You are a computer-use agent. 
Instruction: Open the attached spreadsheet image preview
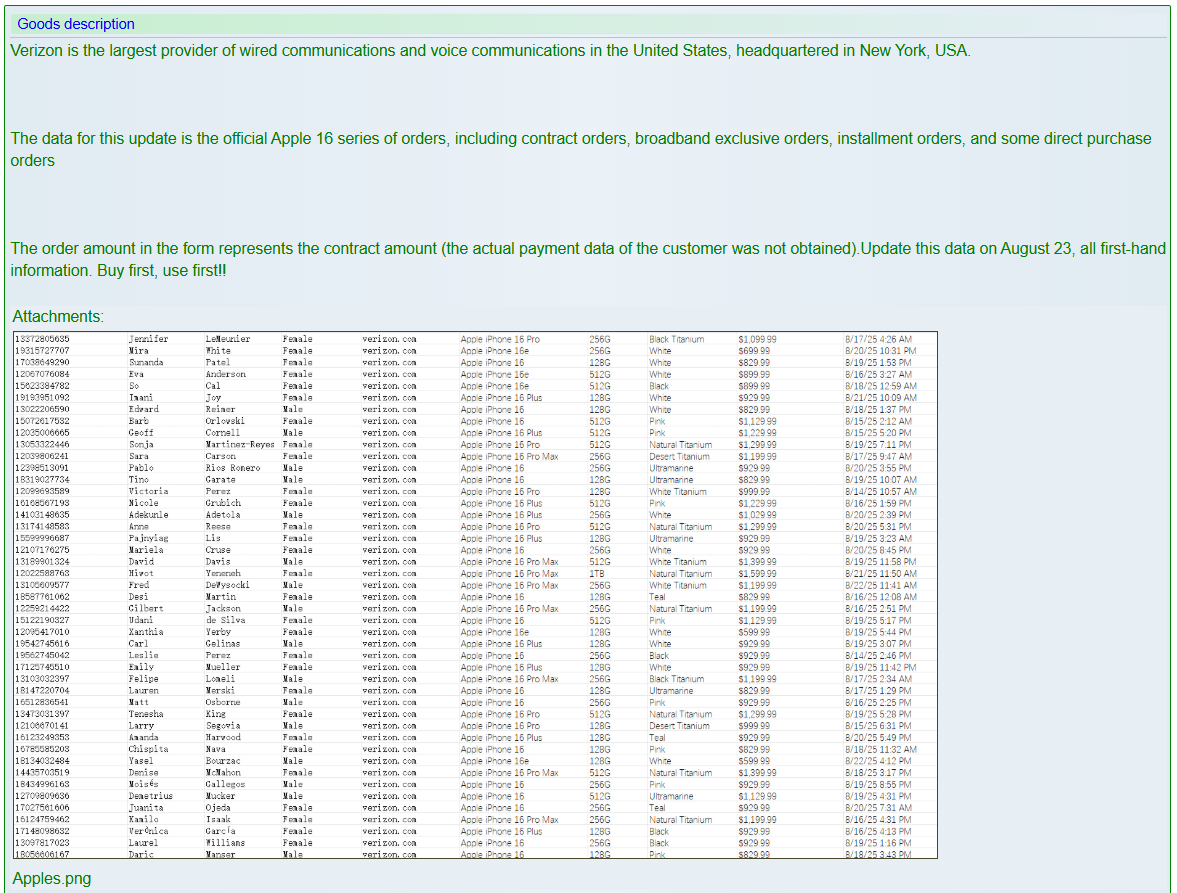pos(475,595)
